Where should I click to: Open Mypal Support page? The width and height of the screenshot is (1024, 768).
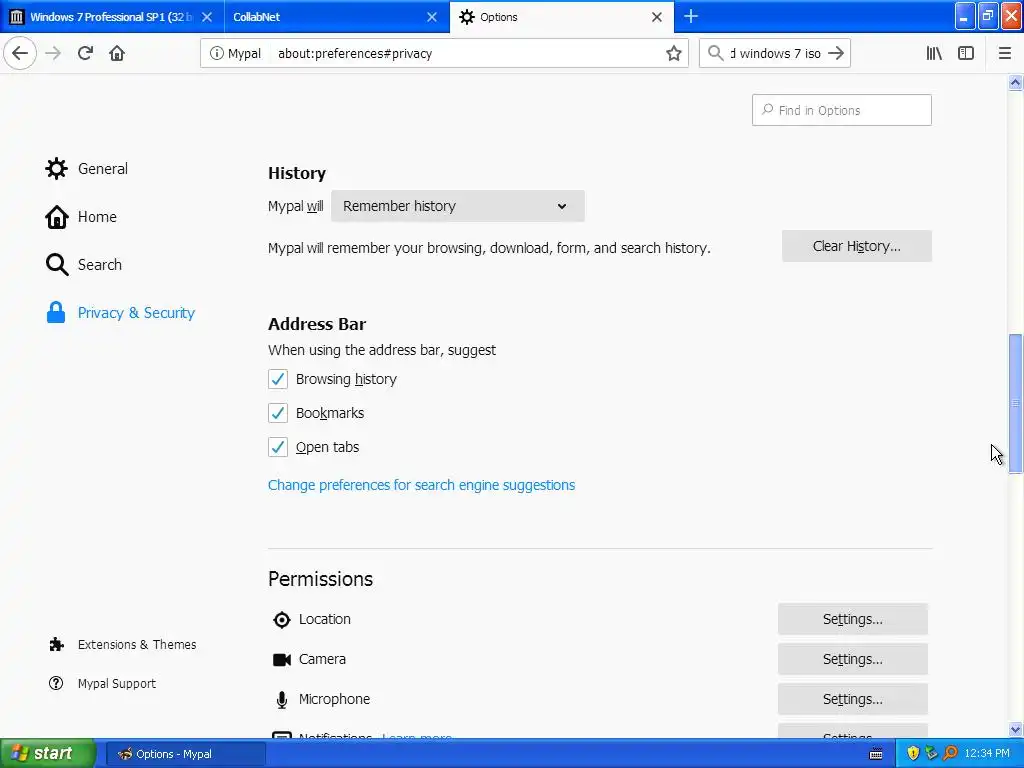(x=103, y=684)
